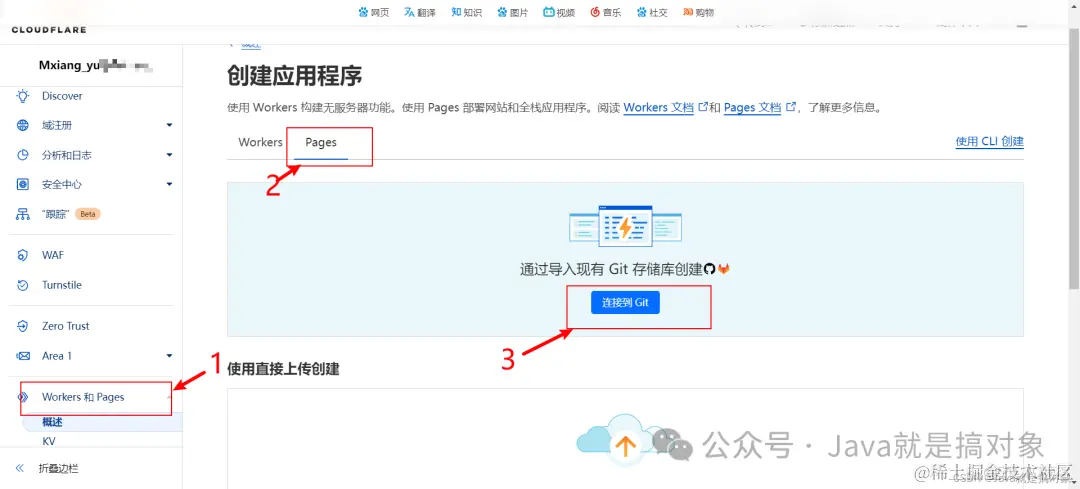The image size is (1080, 489).
Task: Click the WAF shield icon
Action: click(23, 255)
